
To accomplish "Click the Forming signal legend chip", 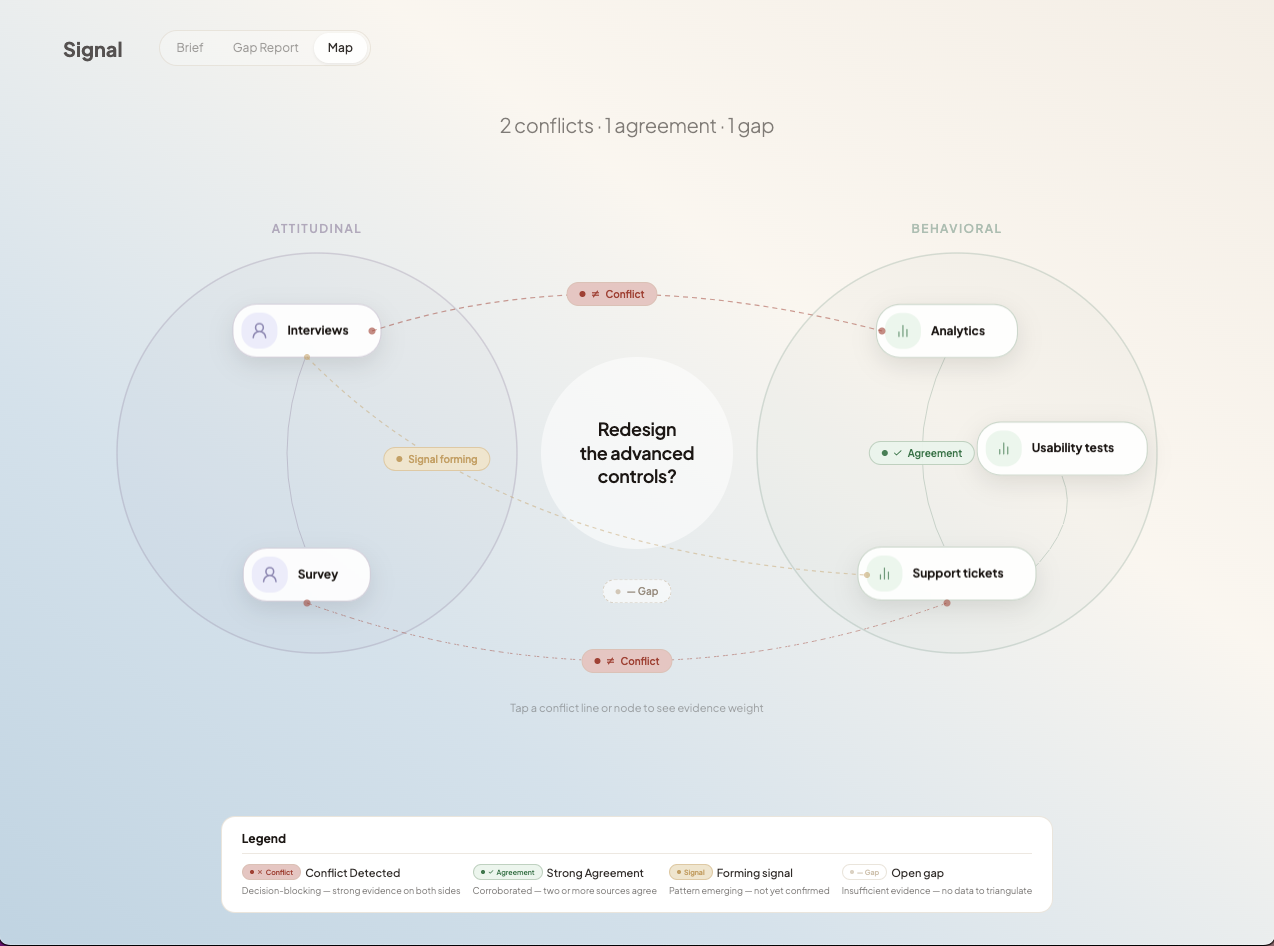I will click(x=690, y=872).
